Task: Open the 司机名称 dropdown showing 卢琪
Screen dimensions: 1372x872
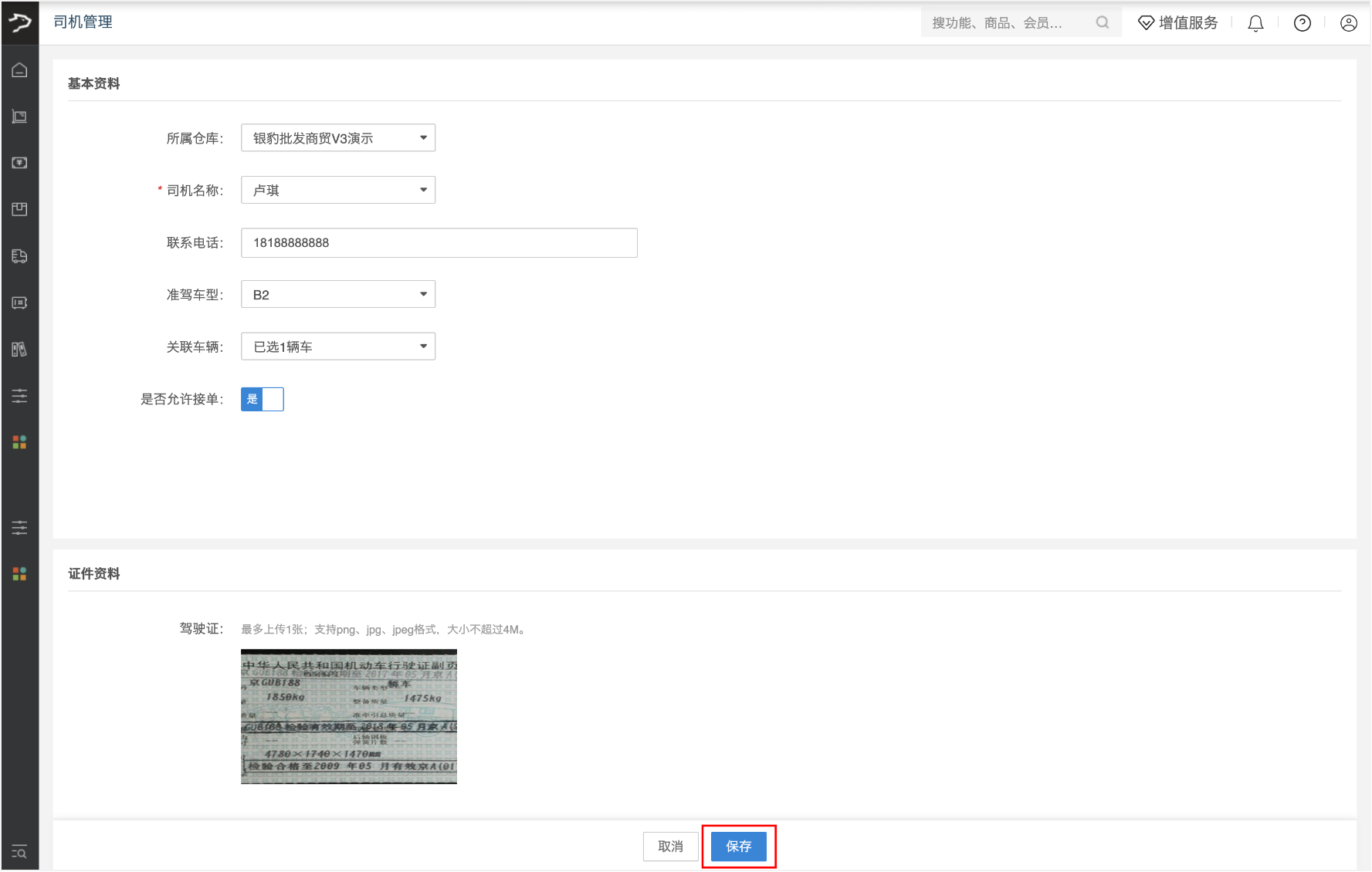Action: (x=338, y=190)
